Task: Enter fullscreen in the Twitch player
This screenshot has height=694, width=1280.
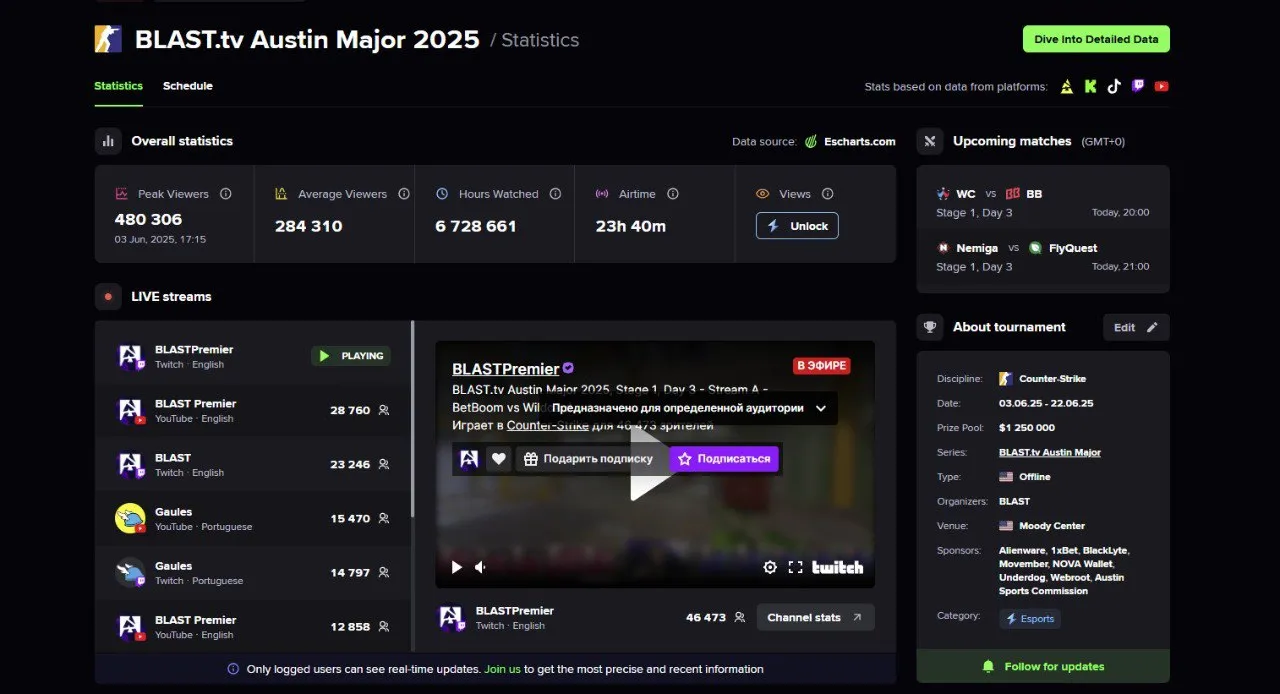Action: 796,567
